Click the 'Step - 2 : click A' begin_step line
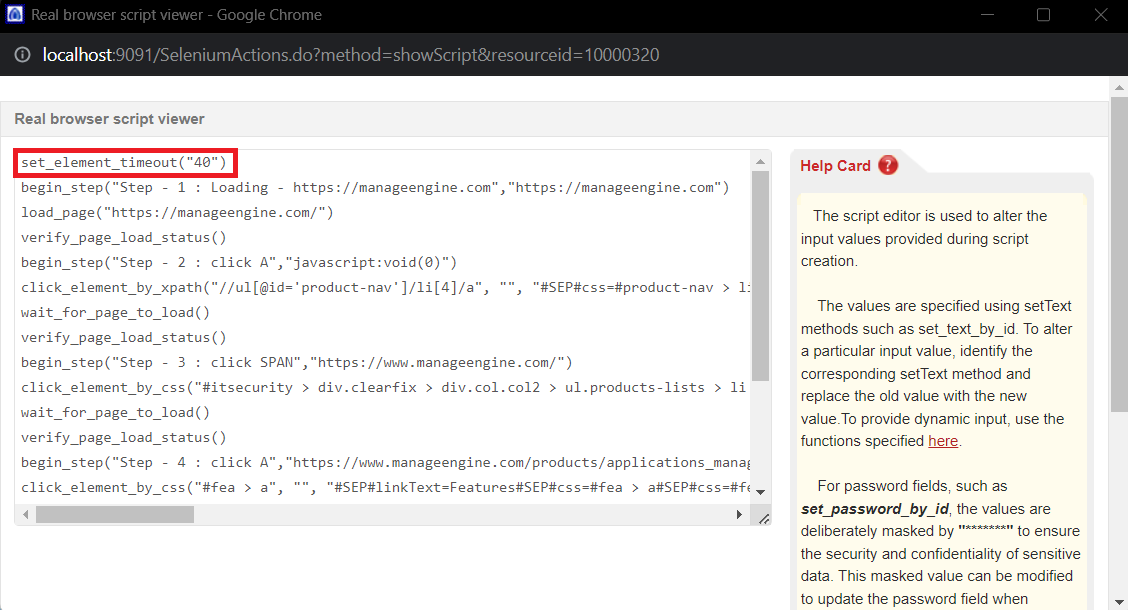1128x610 pixels. (238, 262)
